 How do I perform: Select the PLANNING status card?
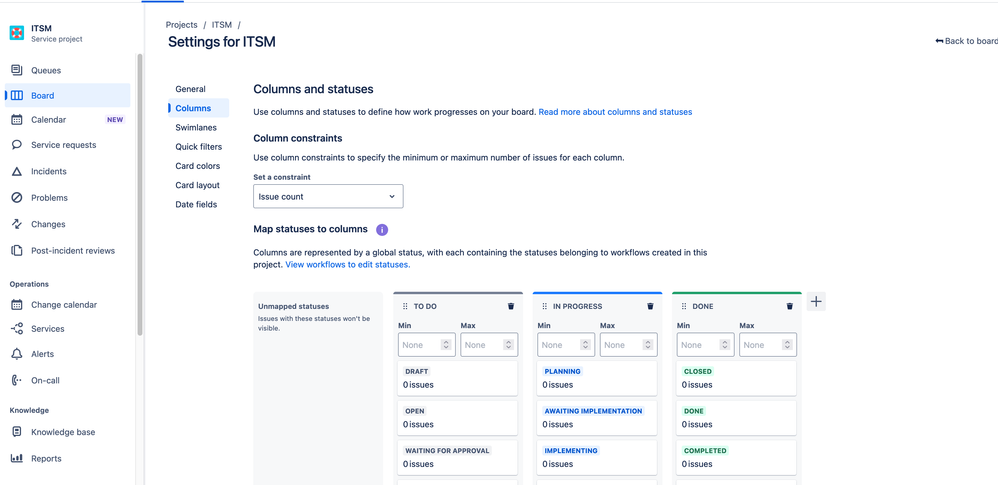point(596,378)
